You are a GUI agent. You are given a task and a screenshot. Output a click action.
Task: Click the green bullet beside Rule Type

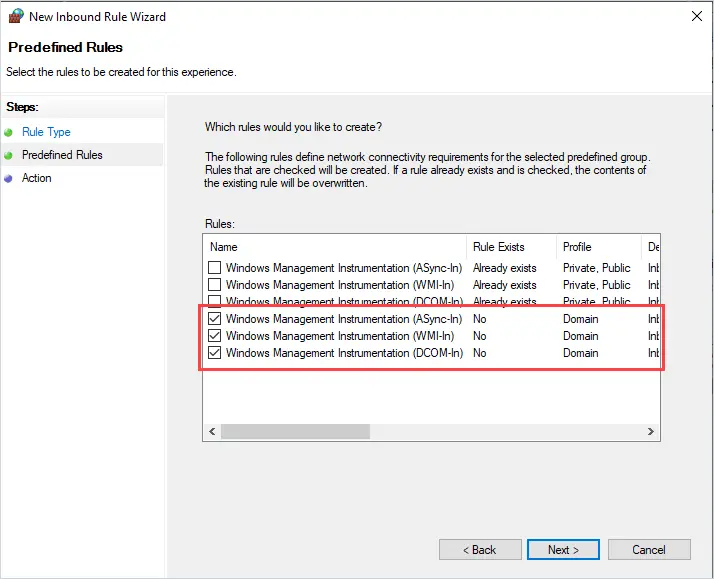[x=8, y=132]
